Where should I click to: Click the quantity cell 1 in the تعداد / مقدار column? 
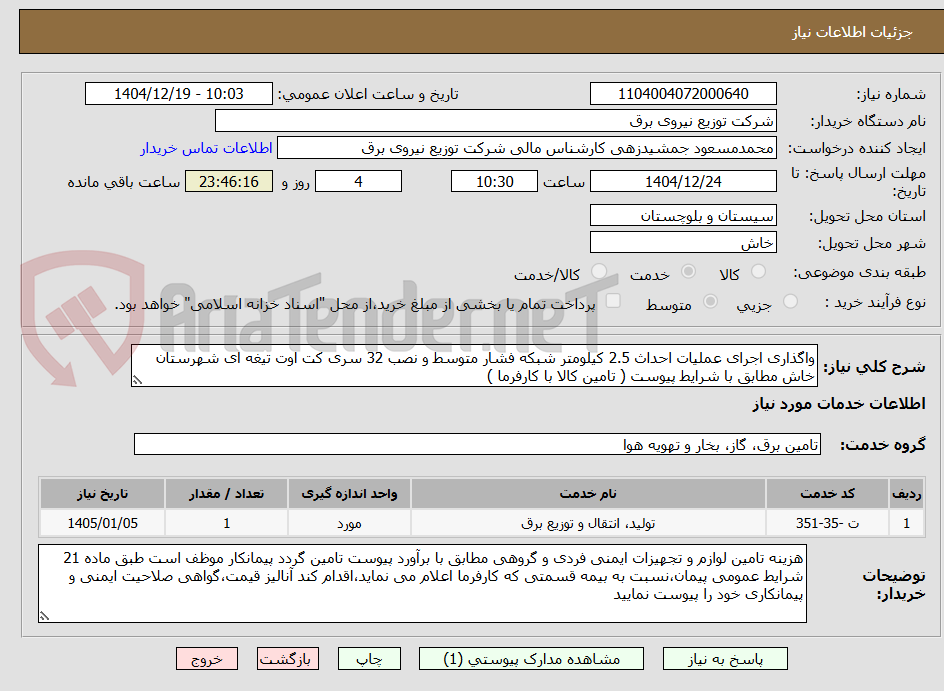pos(226,523)
